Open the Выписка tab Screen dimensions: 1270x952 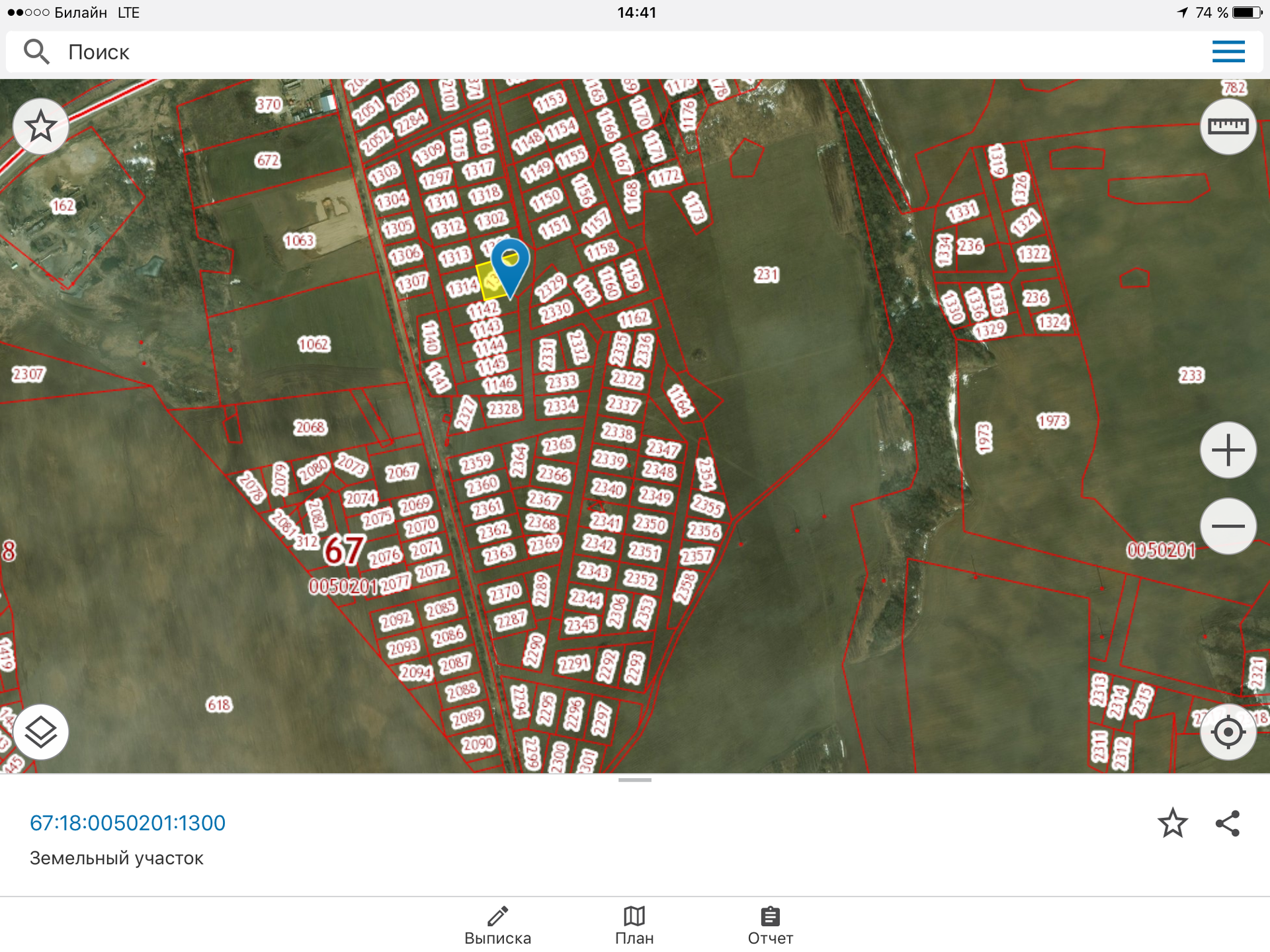click(497, 926)
